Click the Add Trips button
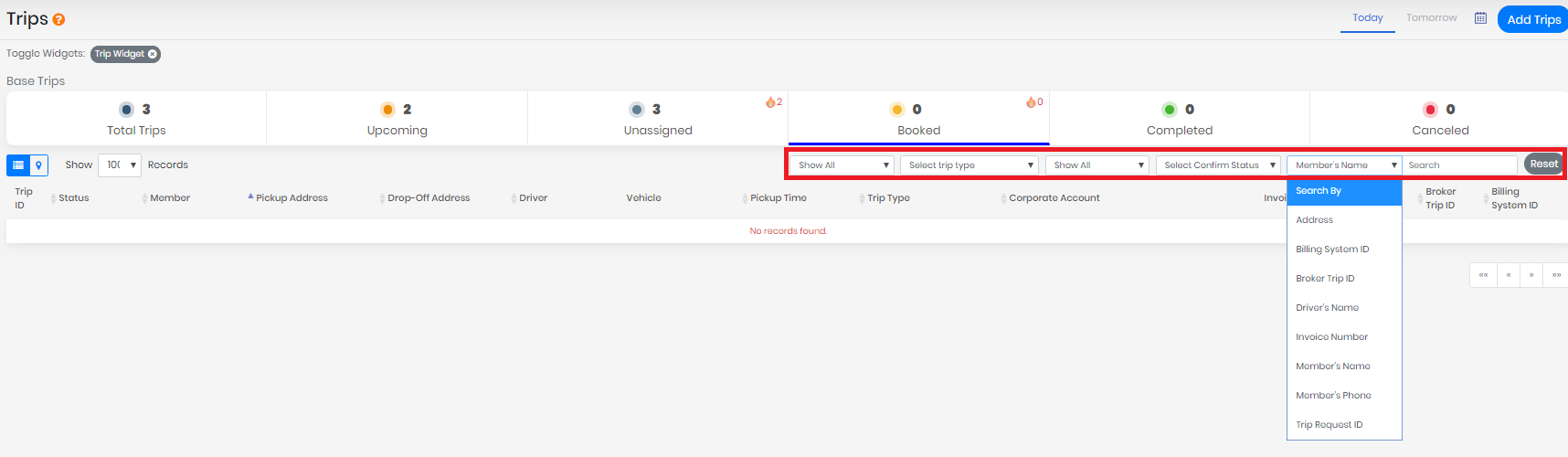The width and height of the screenshot is (1568, 457). coord(1533,19)
